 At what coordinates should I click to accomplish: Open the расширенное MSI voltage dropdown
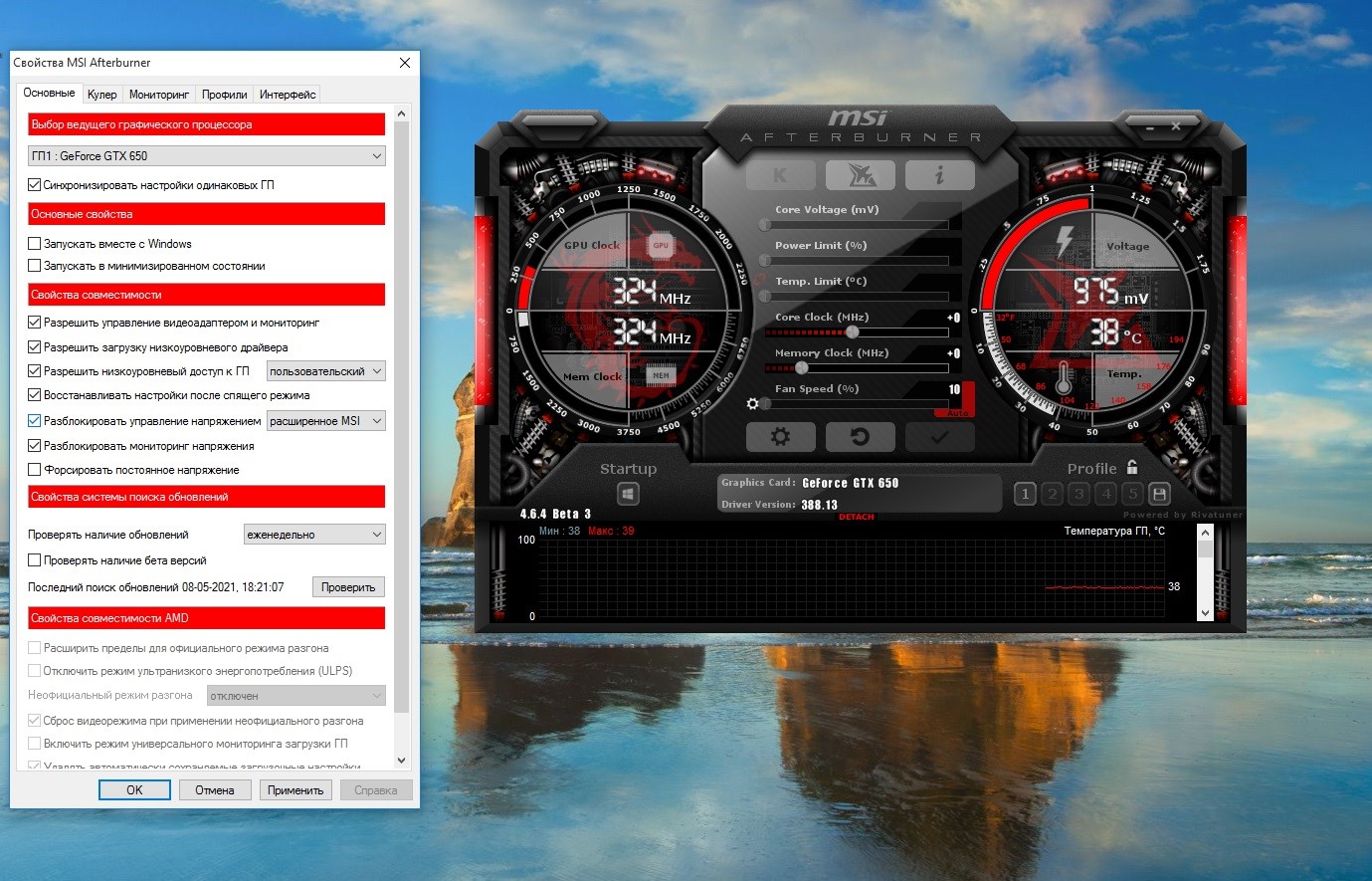(326, 421)
